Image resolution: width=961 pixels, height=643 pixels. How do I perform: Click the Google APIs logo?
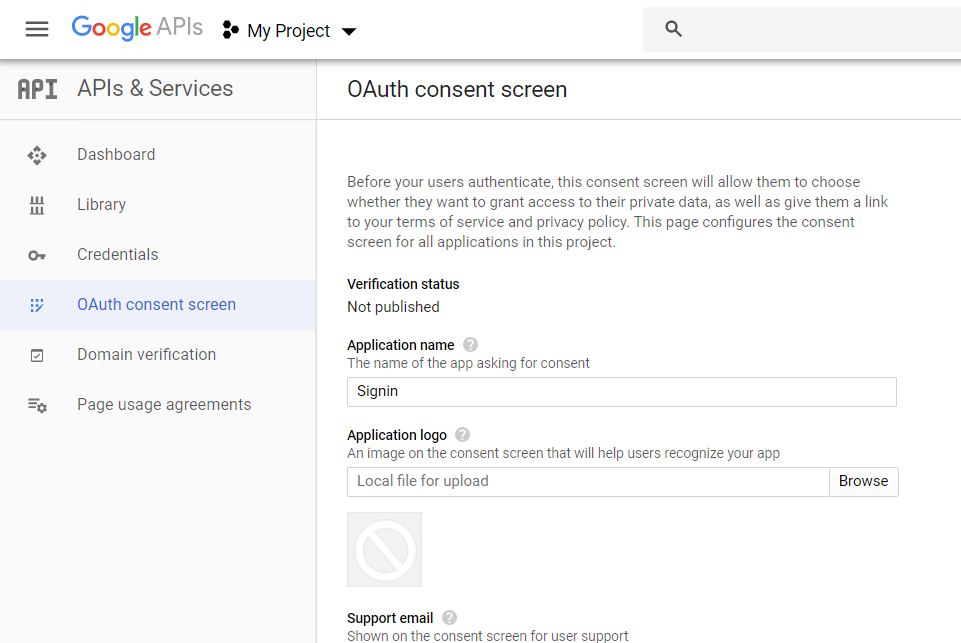click(x=137, y=28)
